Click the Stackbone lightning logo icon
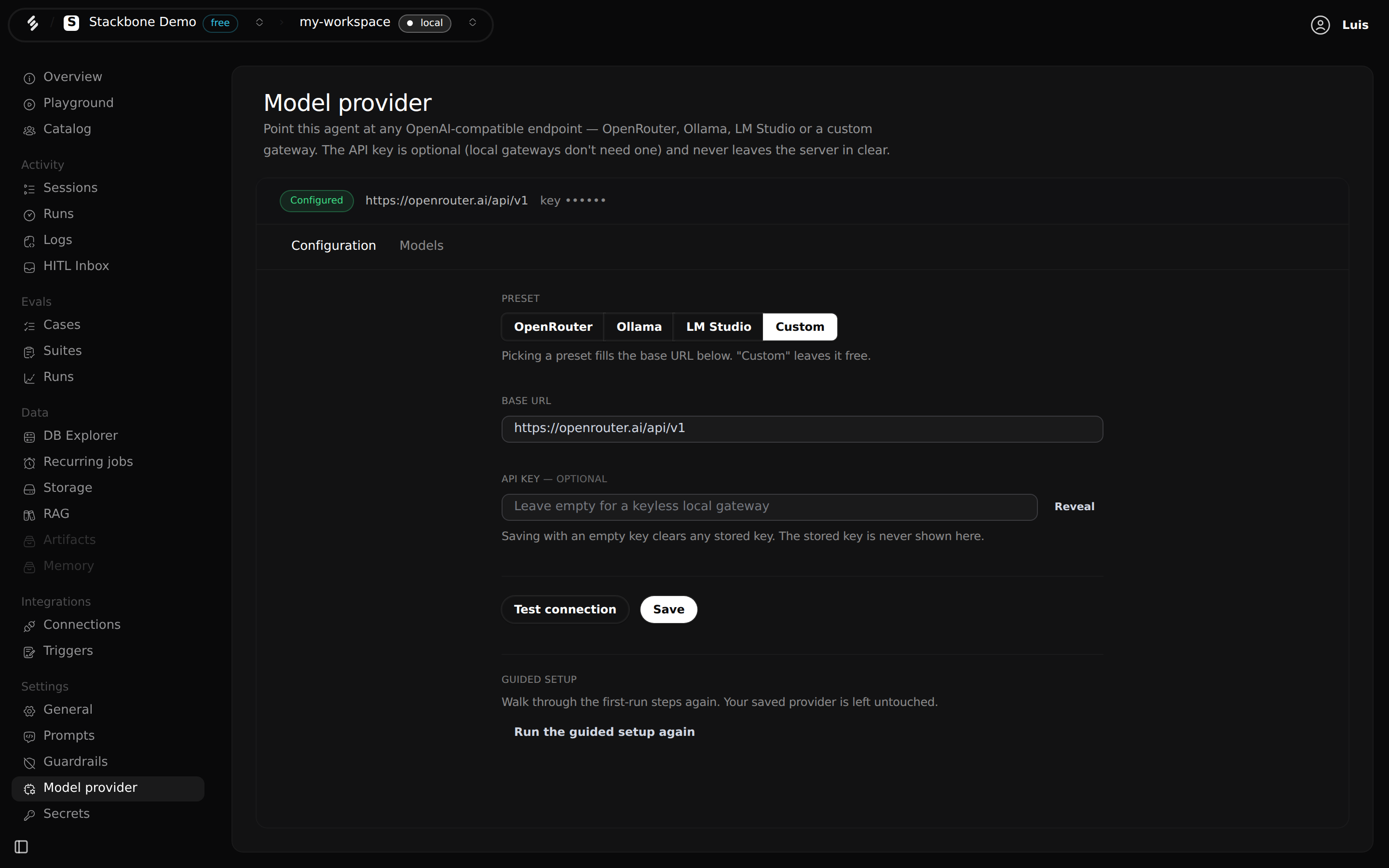 tap(33, 23)
